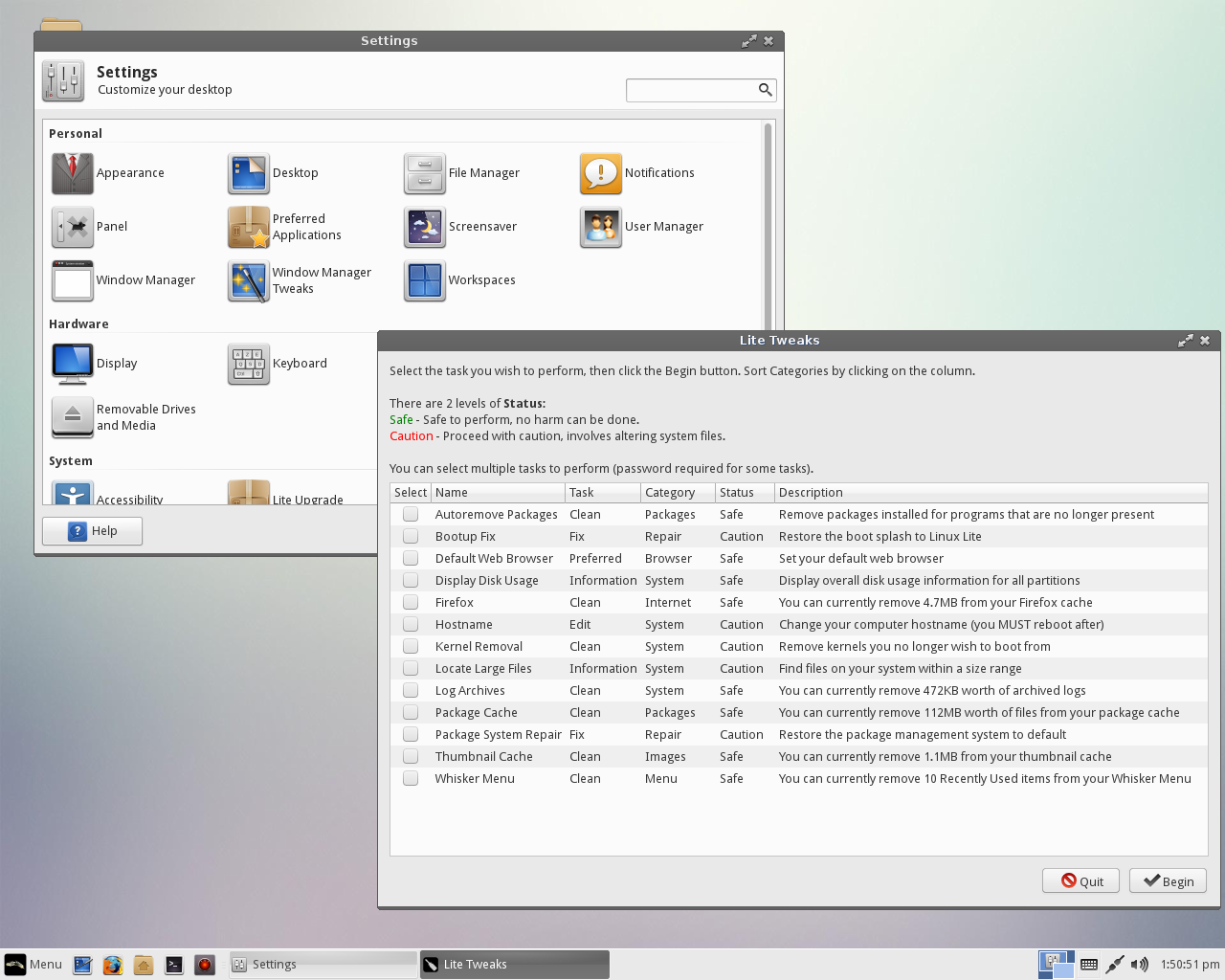Click the search magnifier icon in Settings

pyautogui.click(x=765, y=90)
